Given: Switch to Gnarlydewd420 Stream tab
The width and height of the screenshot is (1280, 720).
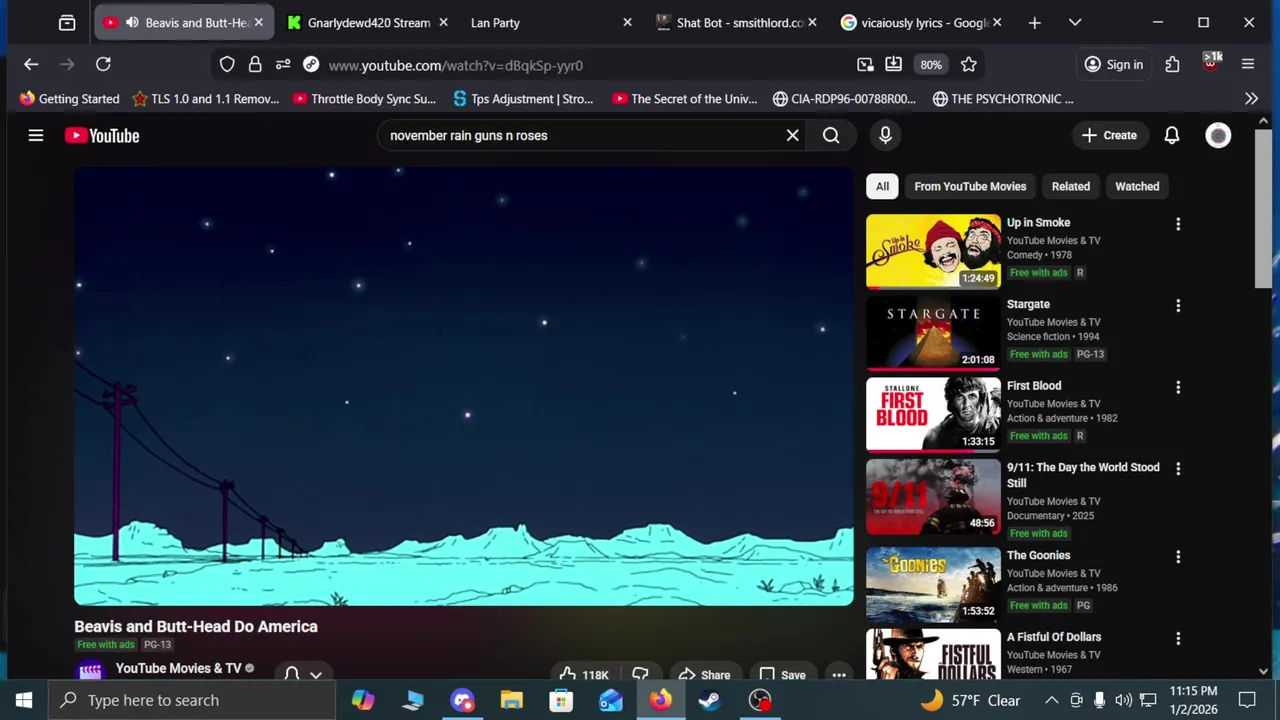Looking at the screenshot, I should [x=368, y=22].
